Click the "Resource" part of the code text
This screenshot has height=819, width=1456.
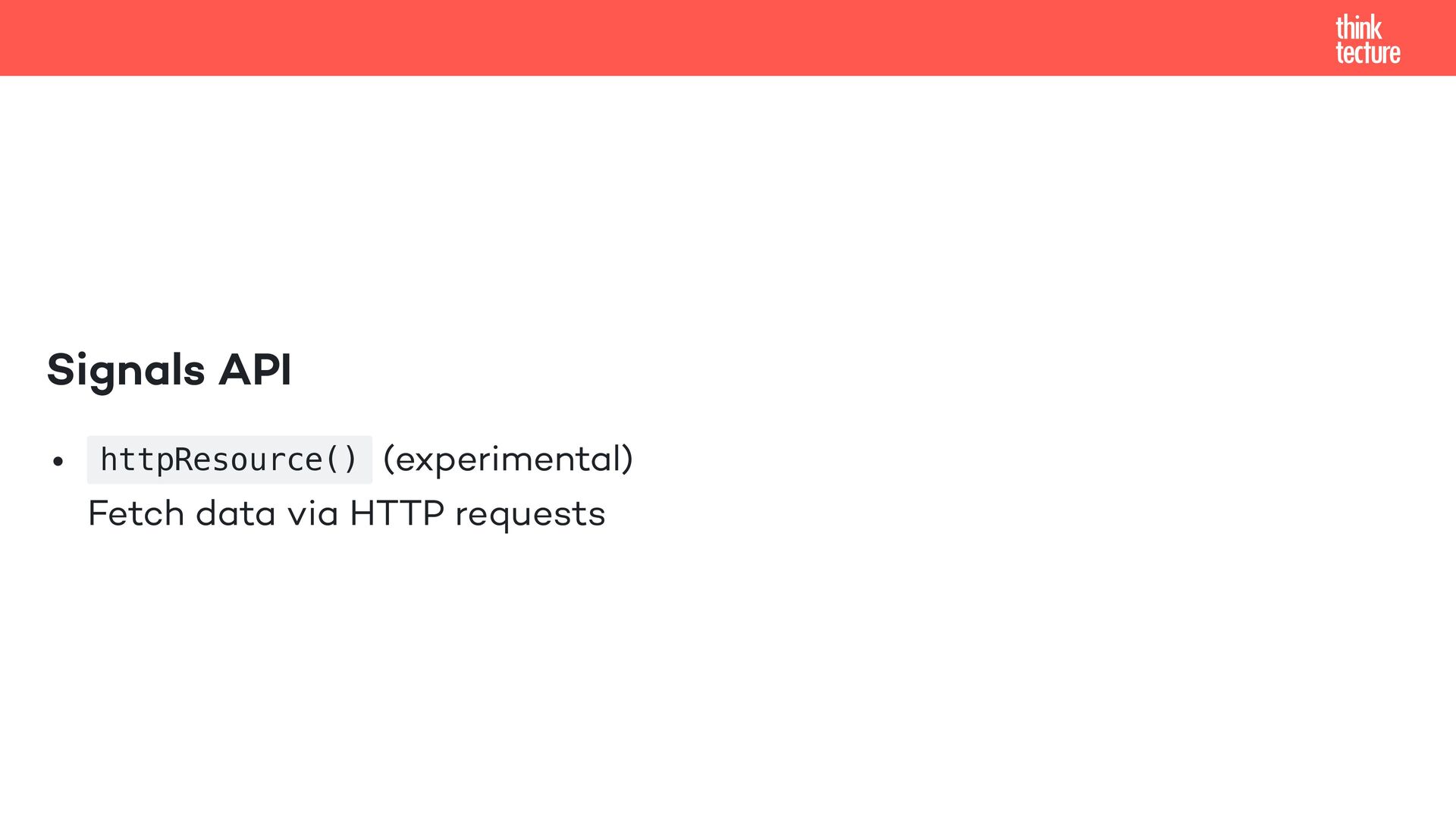[x=249, y=460]
